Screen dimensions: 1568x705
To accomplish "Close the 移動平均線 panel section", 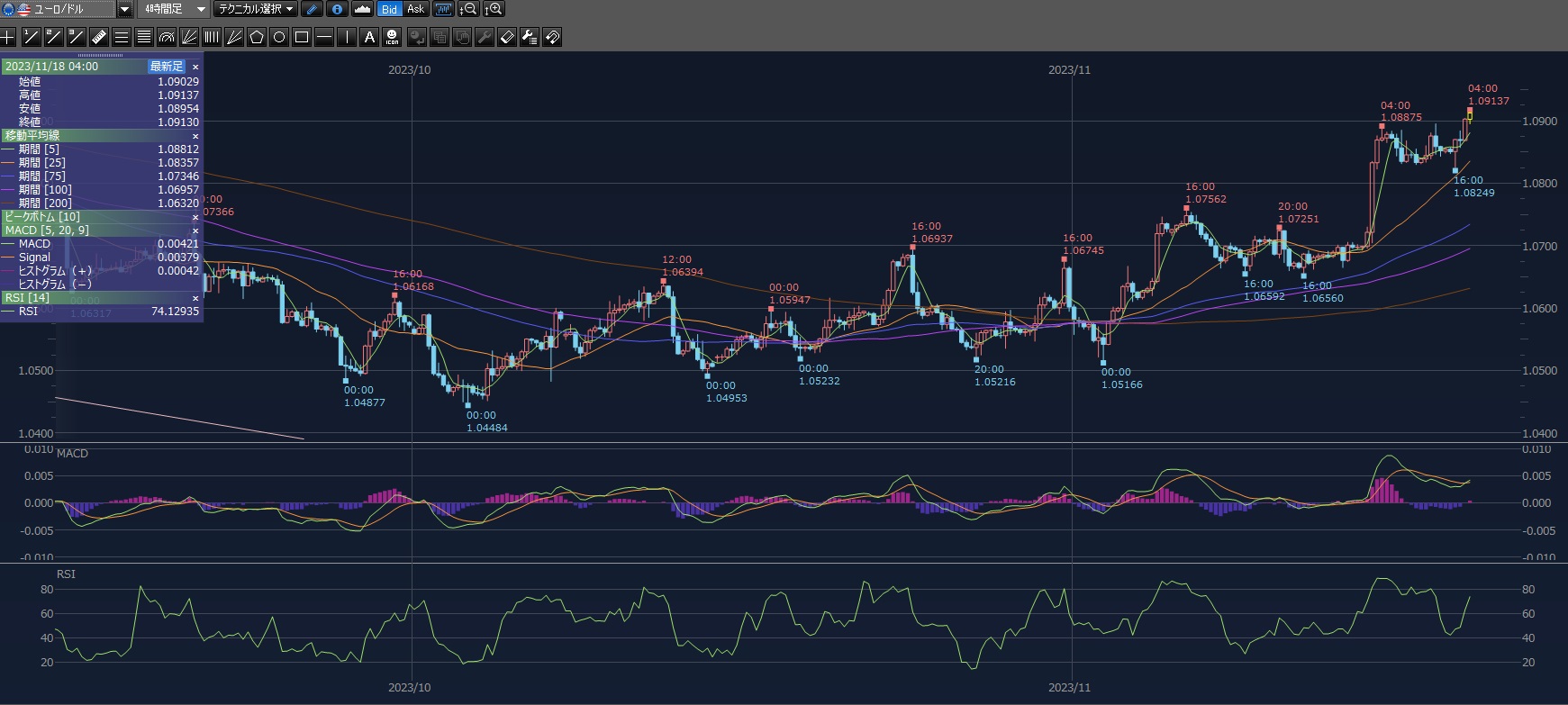I will (x=195, y=136).
